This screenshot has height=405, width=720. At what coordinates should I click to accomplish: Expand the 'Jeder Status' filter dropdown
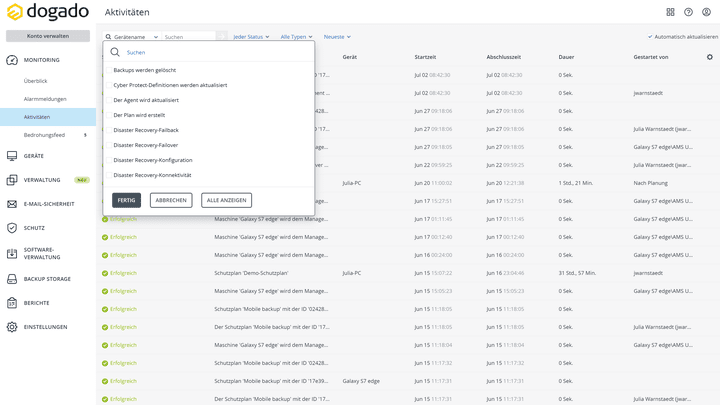(251, 37)
